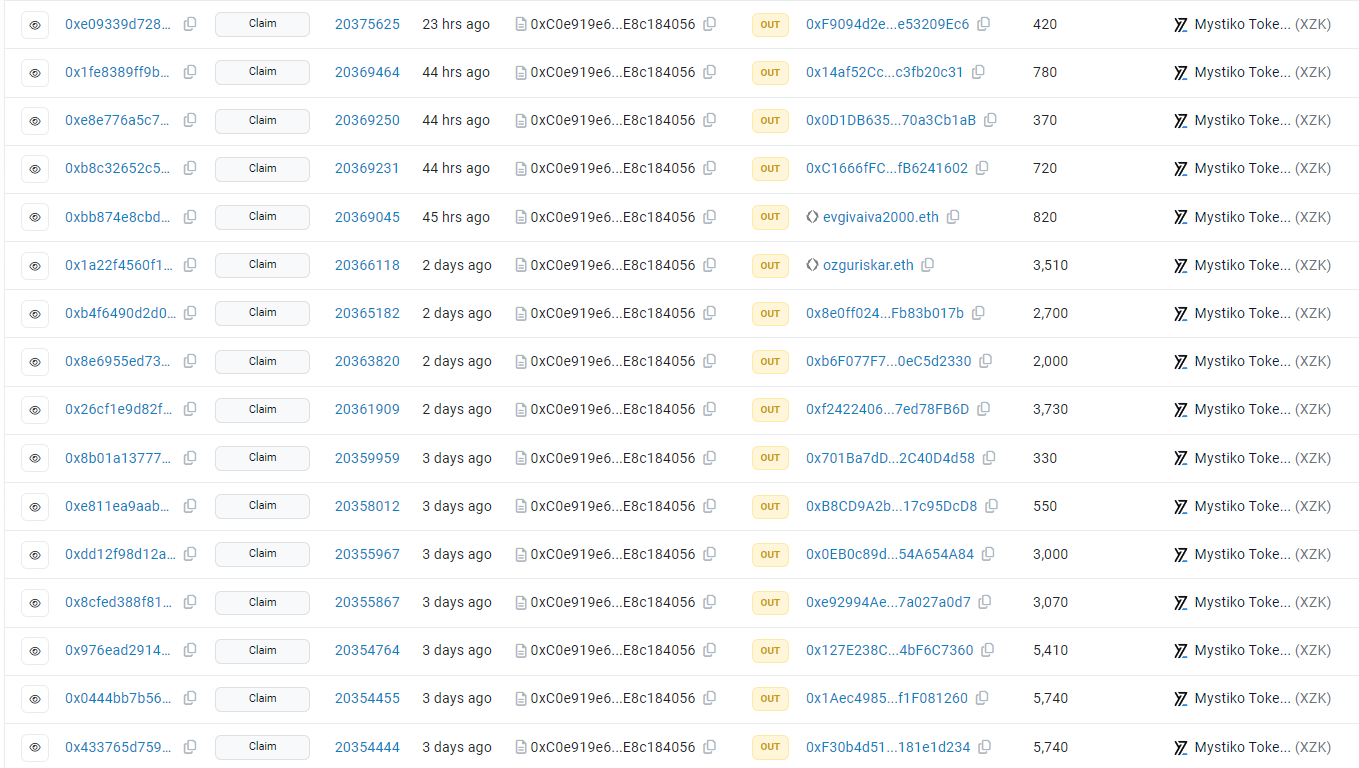The image size is (1359, 768).
Task: Click the 23 hrs ago age cell
Action: [x=456, y=24]
